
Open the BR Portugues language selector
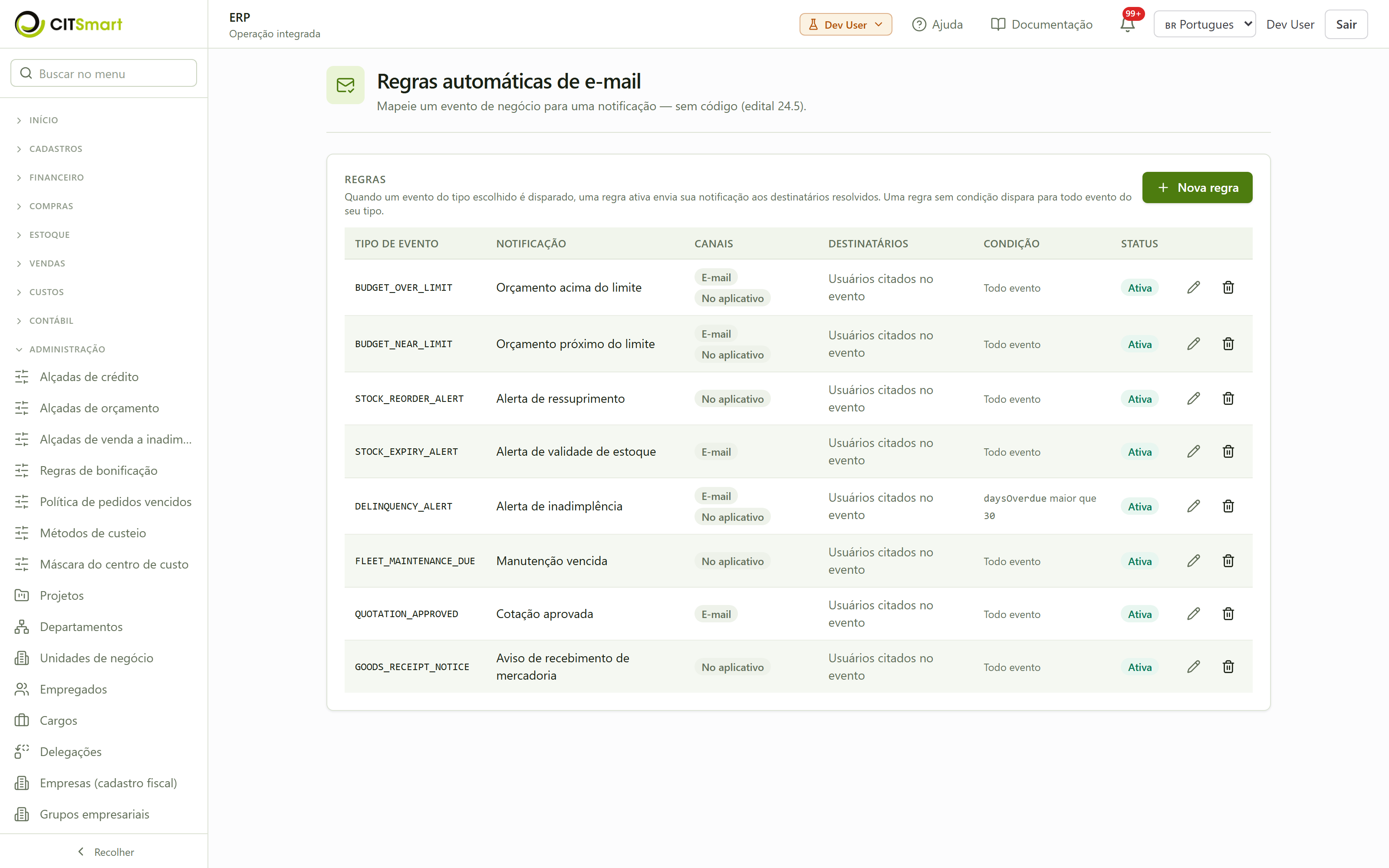click(x=1204, y=24)
